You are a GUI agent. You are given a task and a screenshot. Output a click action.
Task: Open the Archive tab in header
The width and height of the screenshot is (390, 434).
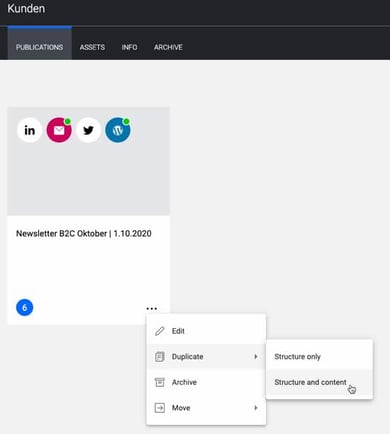pos(168,47)
